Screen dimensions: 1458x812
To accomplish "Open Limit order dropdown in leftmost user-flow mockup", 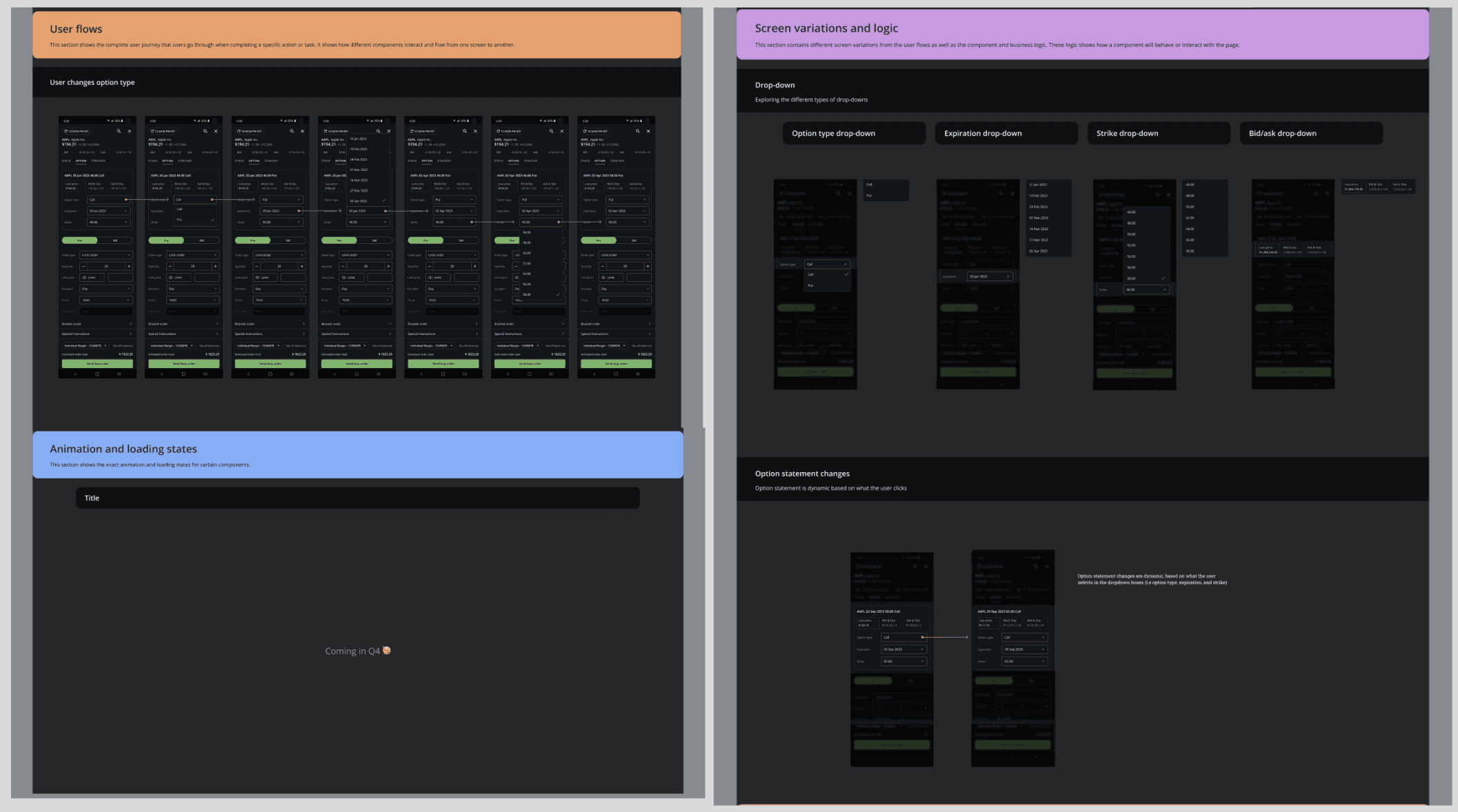I will [105, 255].
